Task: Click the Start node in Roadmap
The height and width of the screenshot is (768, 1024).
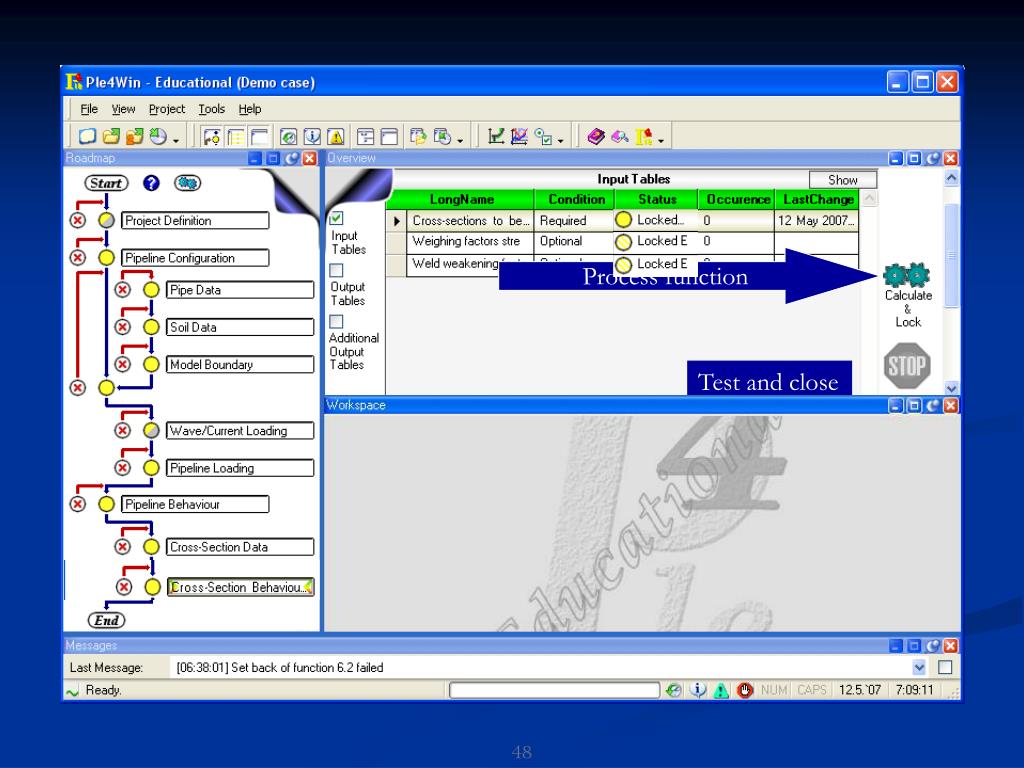Action: coord(106,183)
